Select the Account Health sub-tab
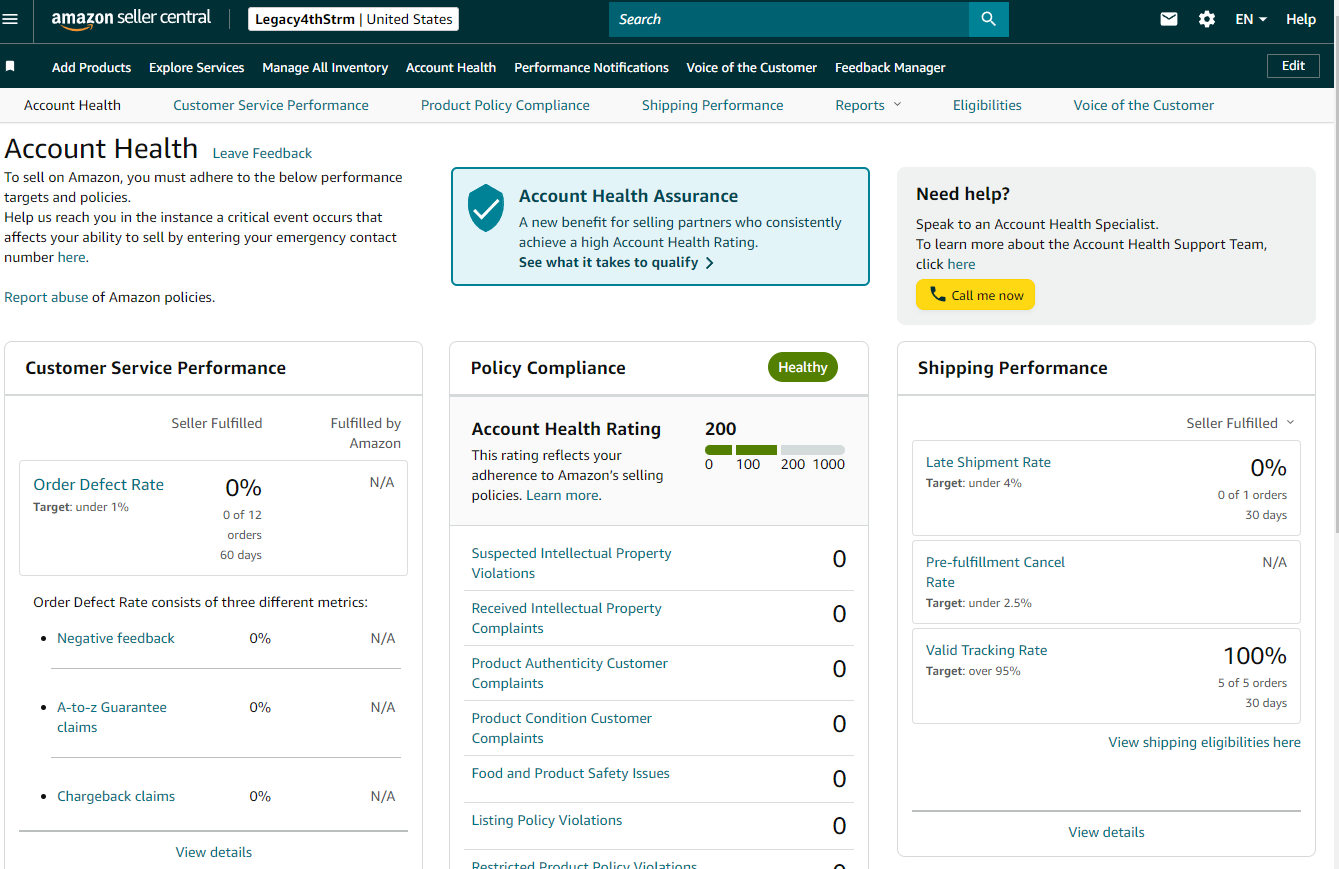 coord(72,105)
